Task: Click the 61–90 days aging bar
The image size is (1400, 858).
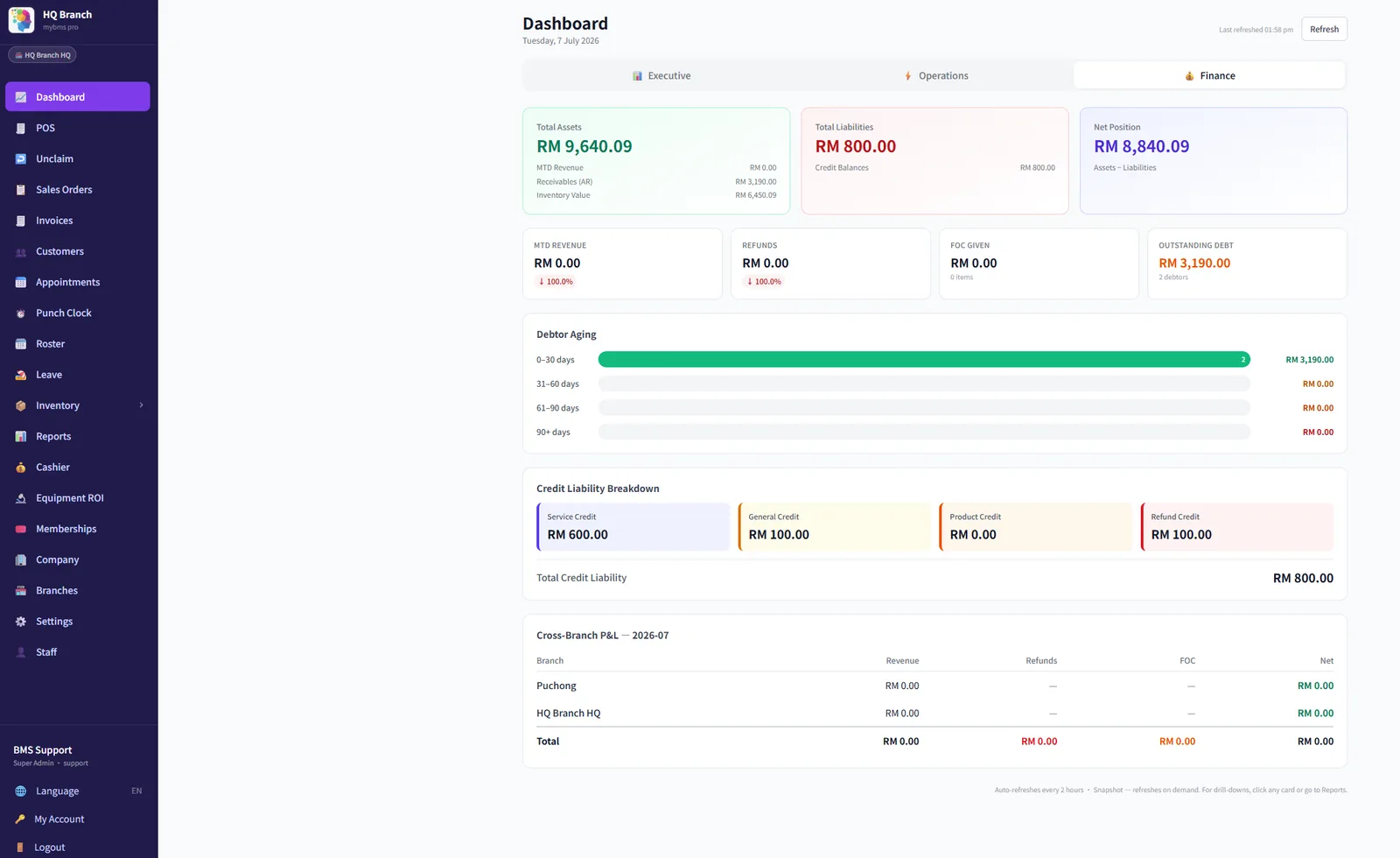Action: (924, 408)
